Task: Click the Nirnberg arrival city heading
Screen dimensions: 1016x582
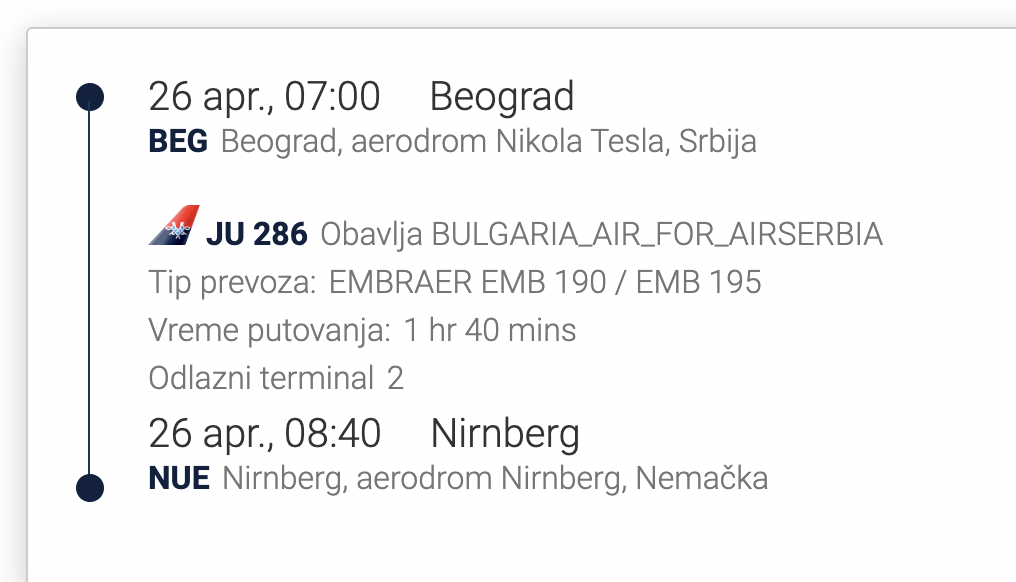Action: [x=505, y=434]
